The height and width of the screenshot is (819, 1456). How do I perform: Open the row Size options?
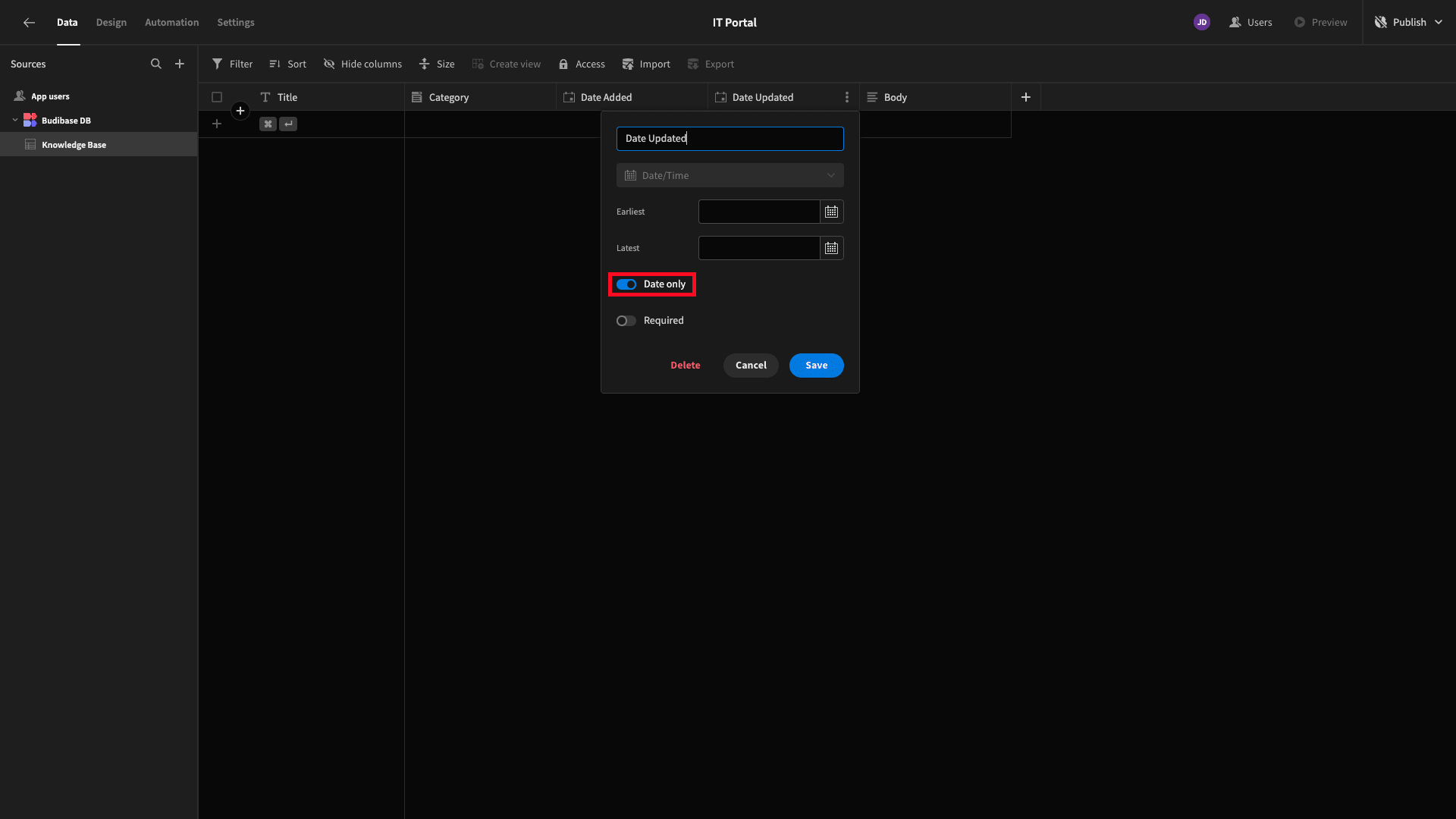[x=437, y=64]
